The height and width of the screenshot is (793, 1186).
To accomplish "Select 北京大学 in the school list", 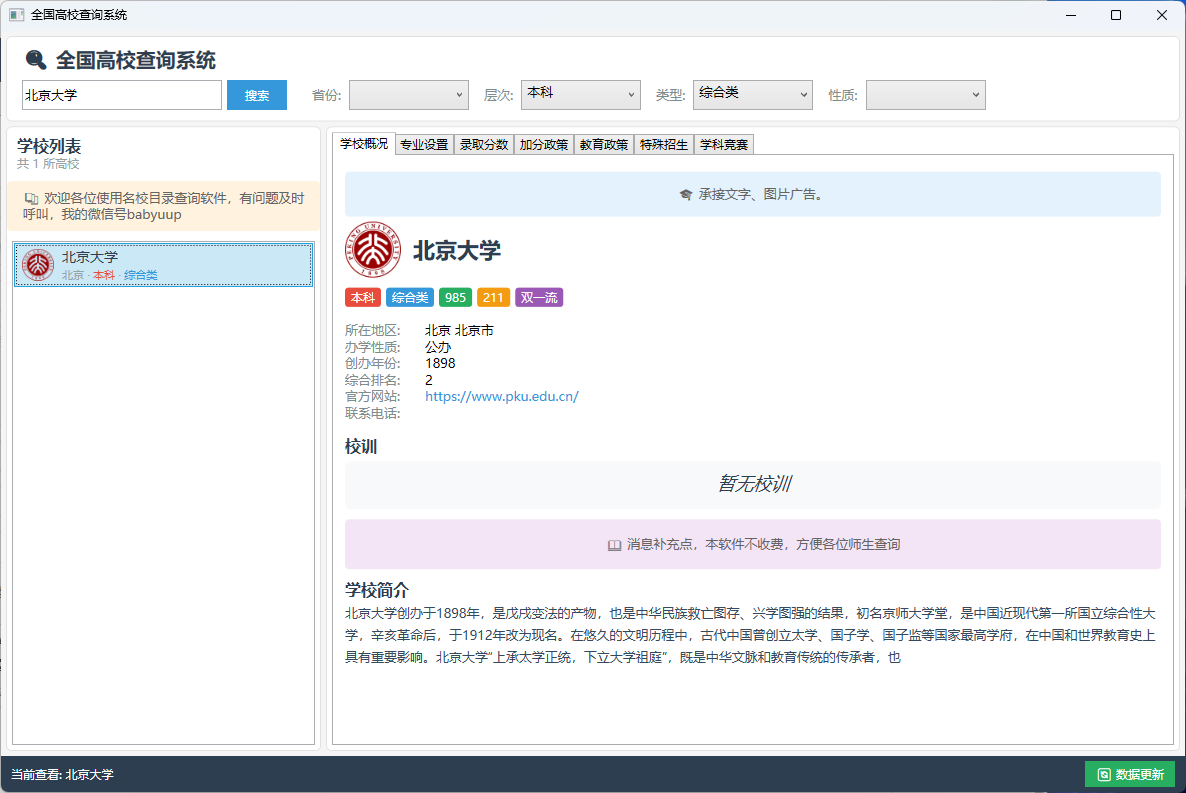I will 163,265.
